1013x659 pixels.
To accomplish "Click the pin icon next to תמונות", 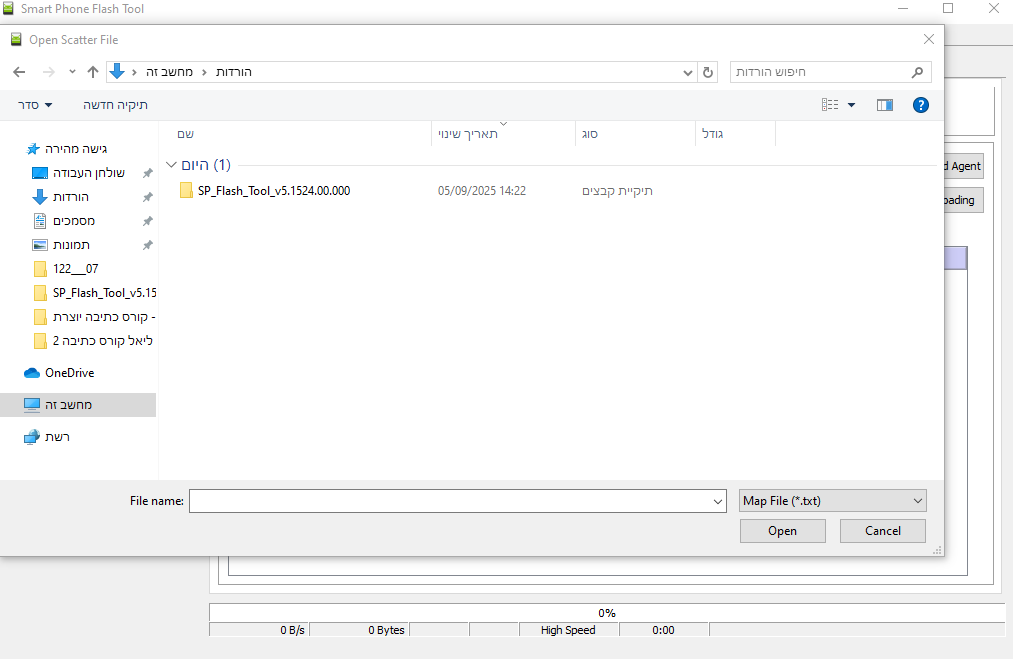I will (x=147, y=245).
